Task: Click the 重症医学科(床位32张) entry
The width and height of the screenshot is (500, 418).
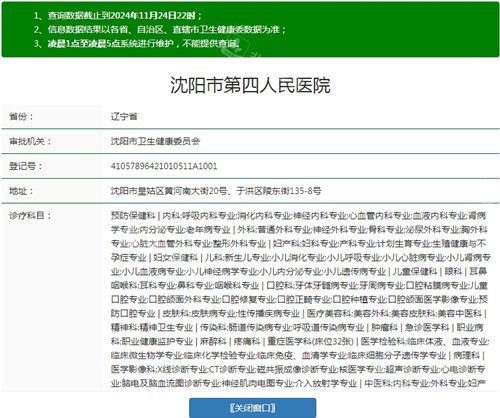Action: tap(310, 341)
